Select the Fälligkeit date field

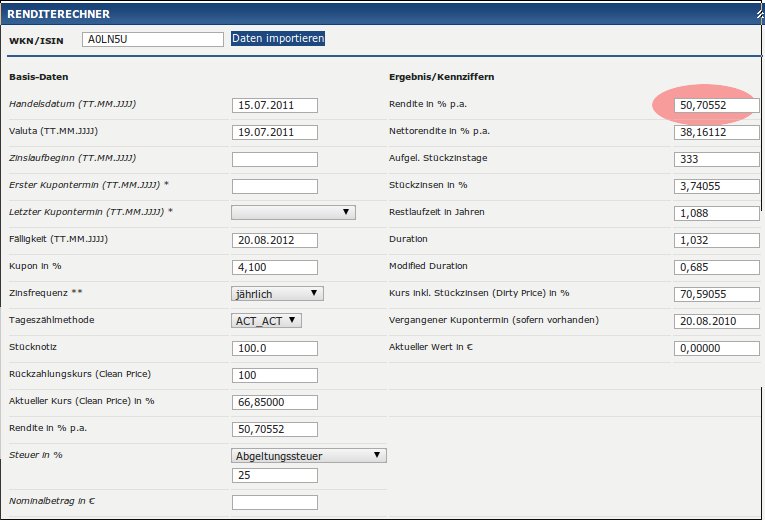coord(274,240)
